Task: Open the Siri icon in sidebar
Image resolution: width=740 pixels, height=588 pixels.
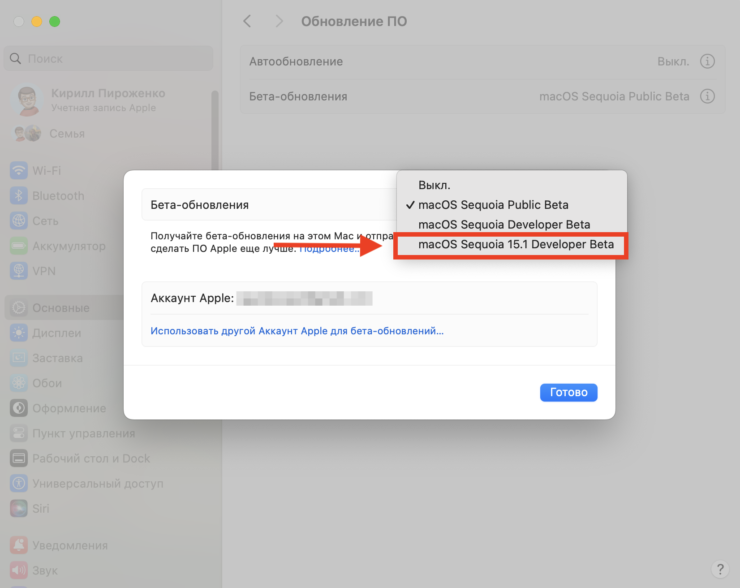Action: (x=19, y=508)
